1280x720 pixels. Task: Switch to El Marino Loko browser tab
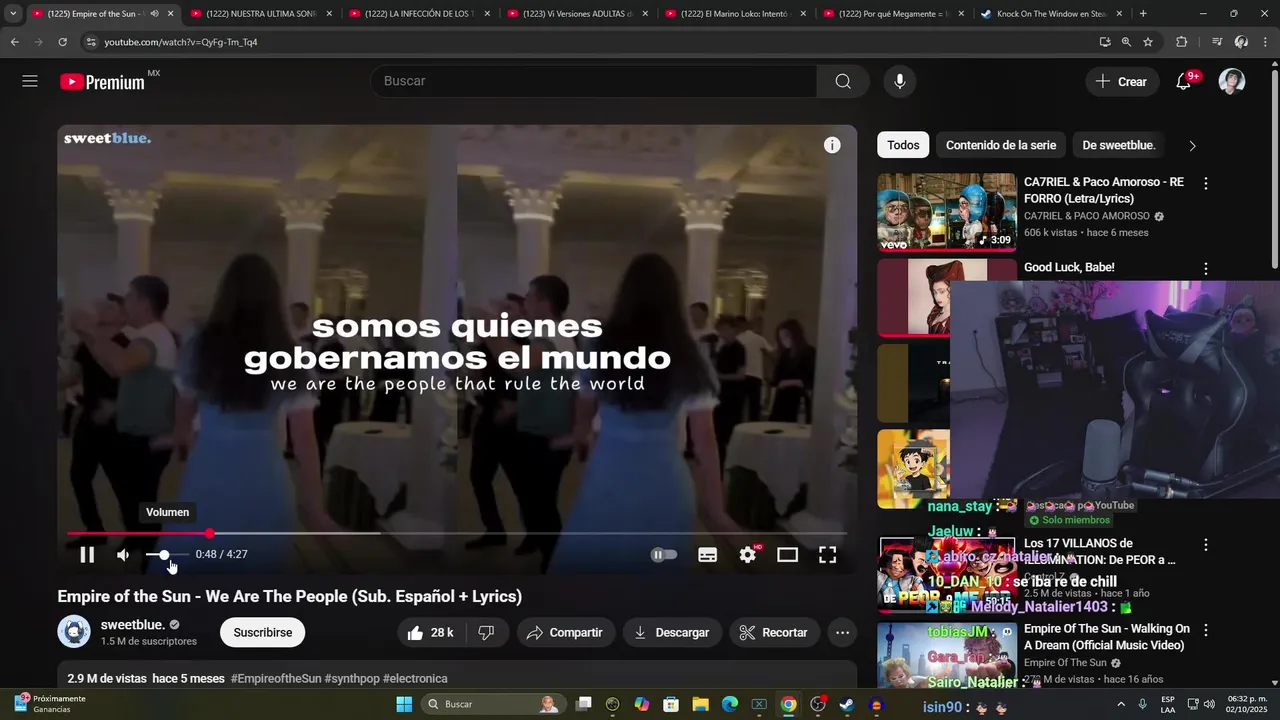[x=736, y=14]
